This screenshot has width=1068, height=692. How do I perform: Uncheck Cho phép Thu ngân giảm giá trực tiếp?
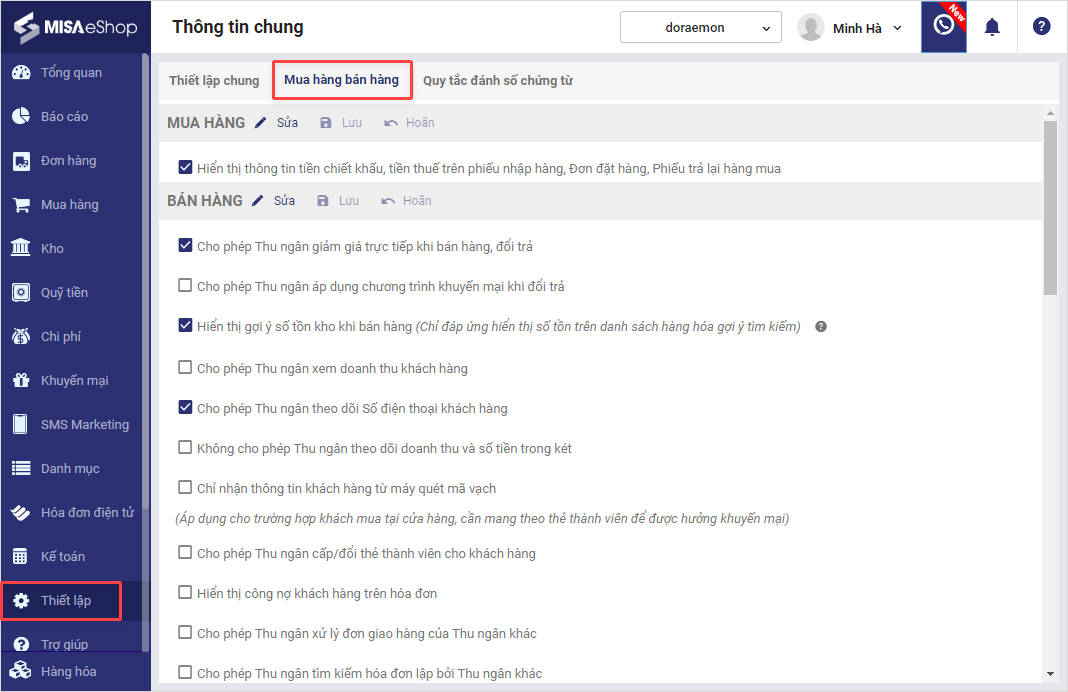(x=185, y=245)
